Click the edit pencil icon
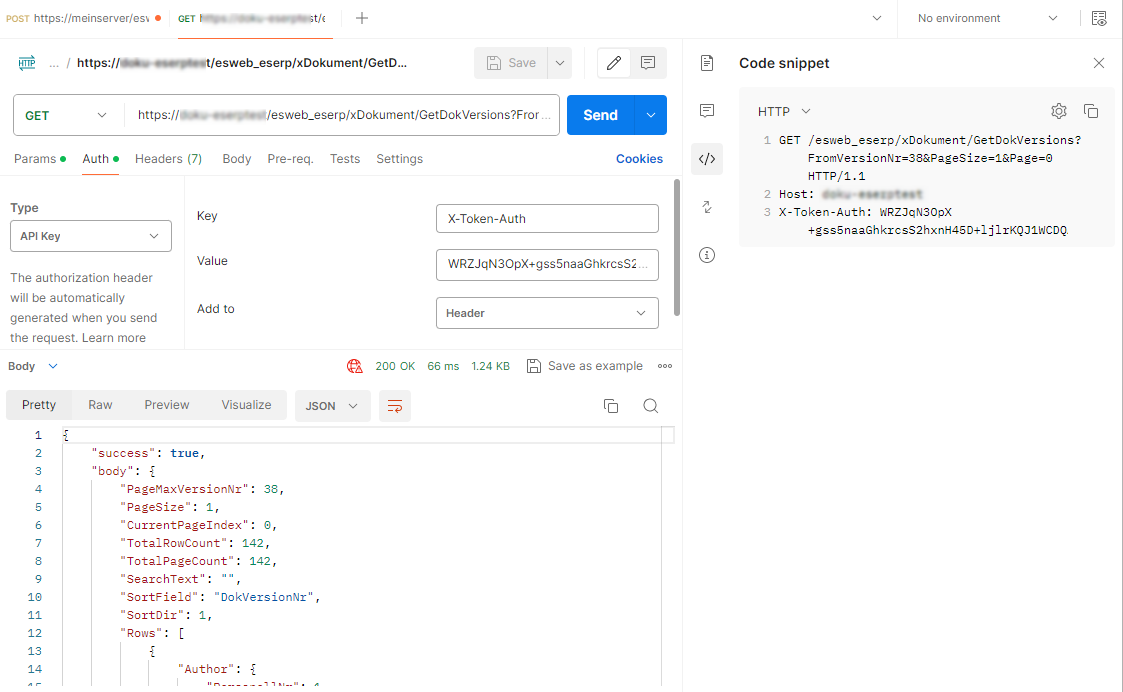 click(614, 63)
